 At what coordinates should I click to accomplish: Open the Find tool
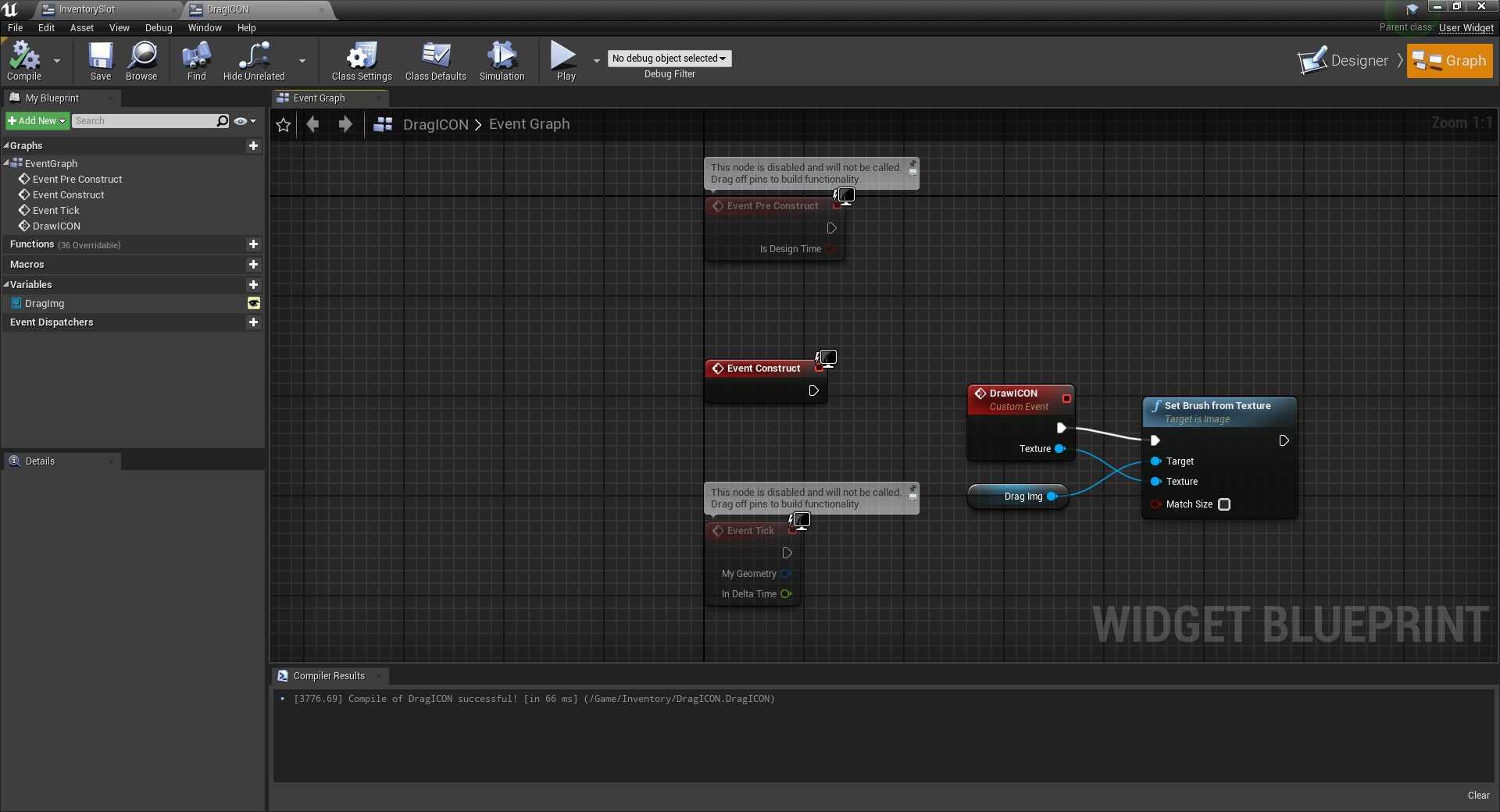click(x=196, y=61)
